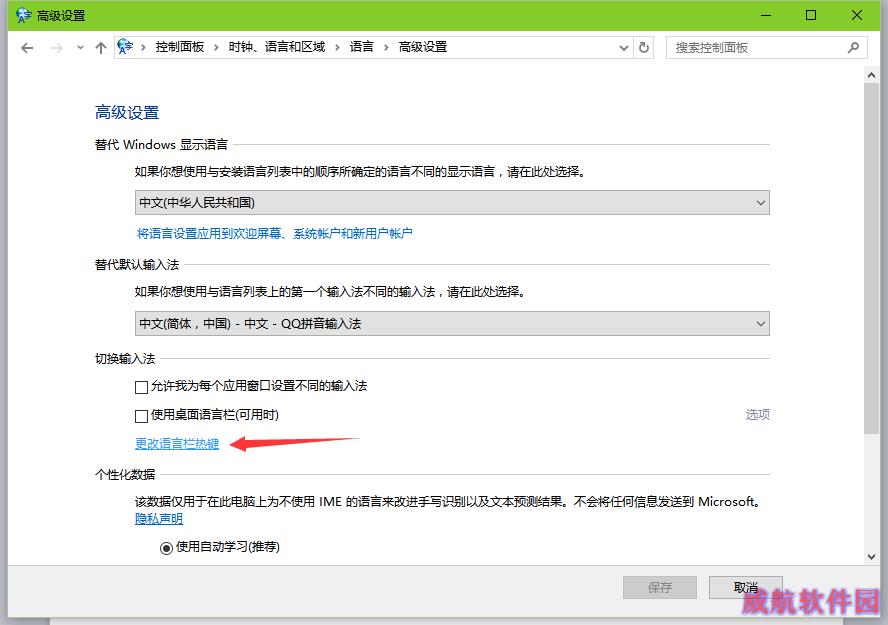
Task: Click the language icon in the address bar
Action: point(125,47)
